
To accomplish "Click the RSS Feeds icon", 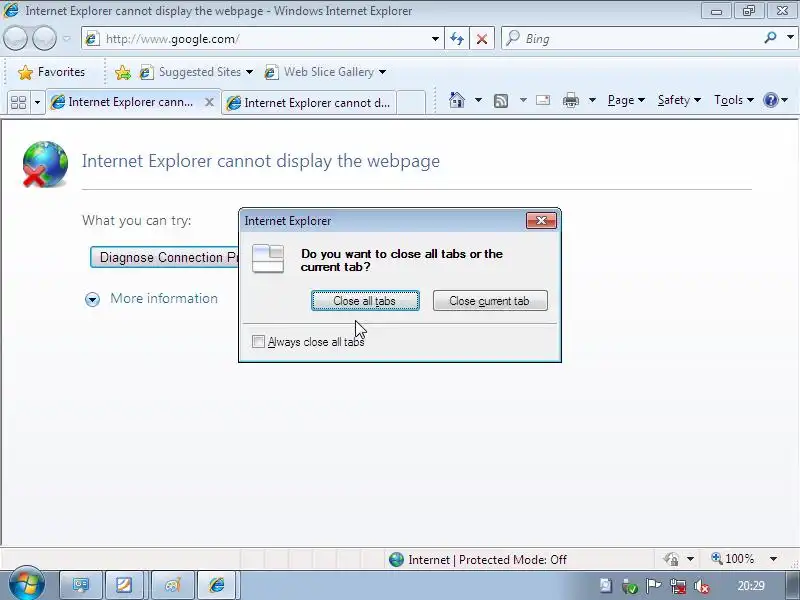I will point(501,101).
